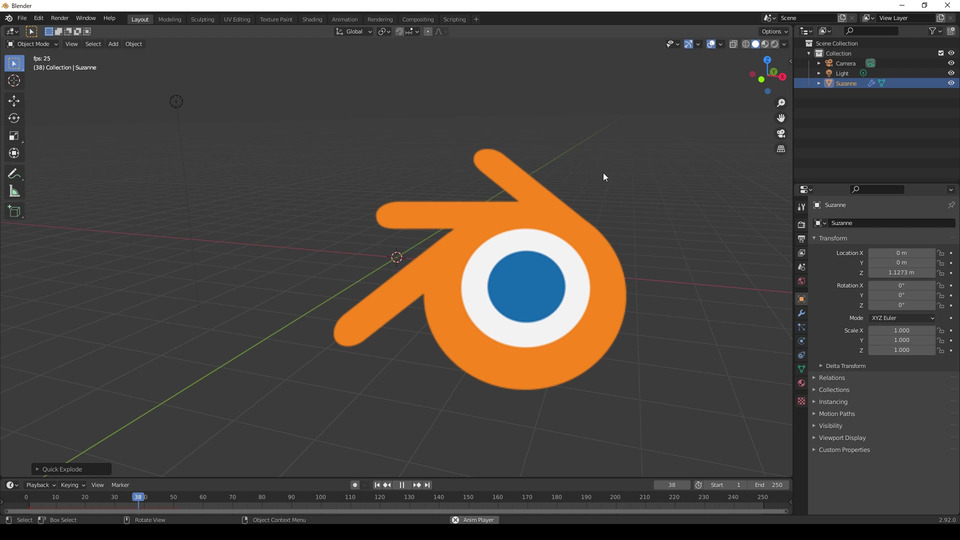Open the World properties tab
The width and height of the screenshot is (960, 540).
pyautogui.click(x=801, y=281)
